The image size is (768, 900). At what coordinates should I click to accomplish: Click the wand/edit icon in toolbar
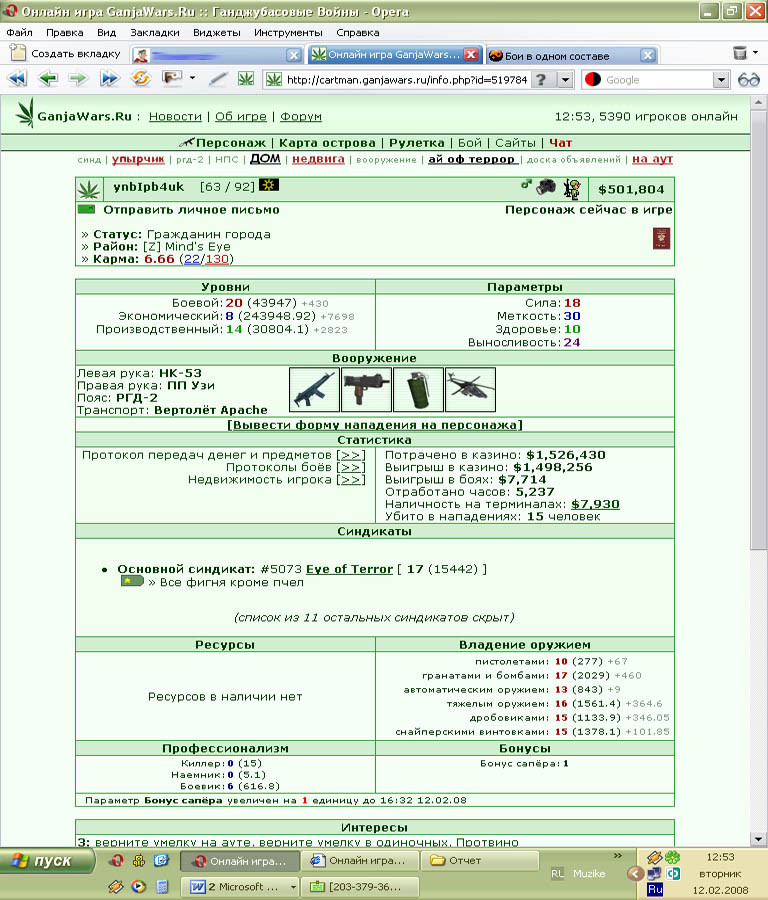tap(218, 79)
